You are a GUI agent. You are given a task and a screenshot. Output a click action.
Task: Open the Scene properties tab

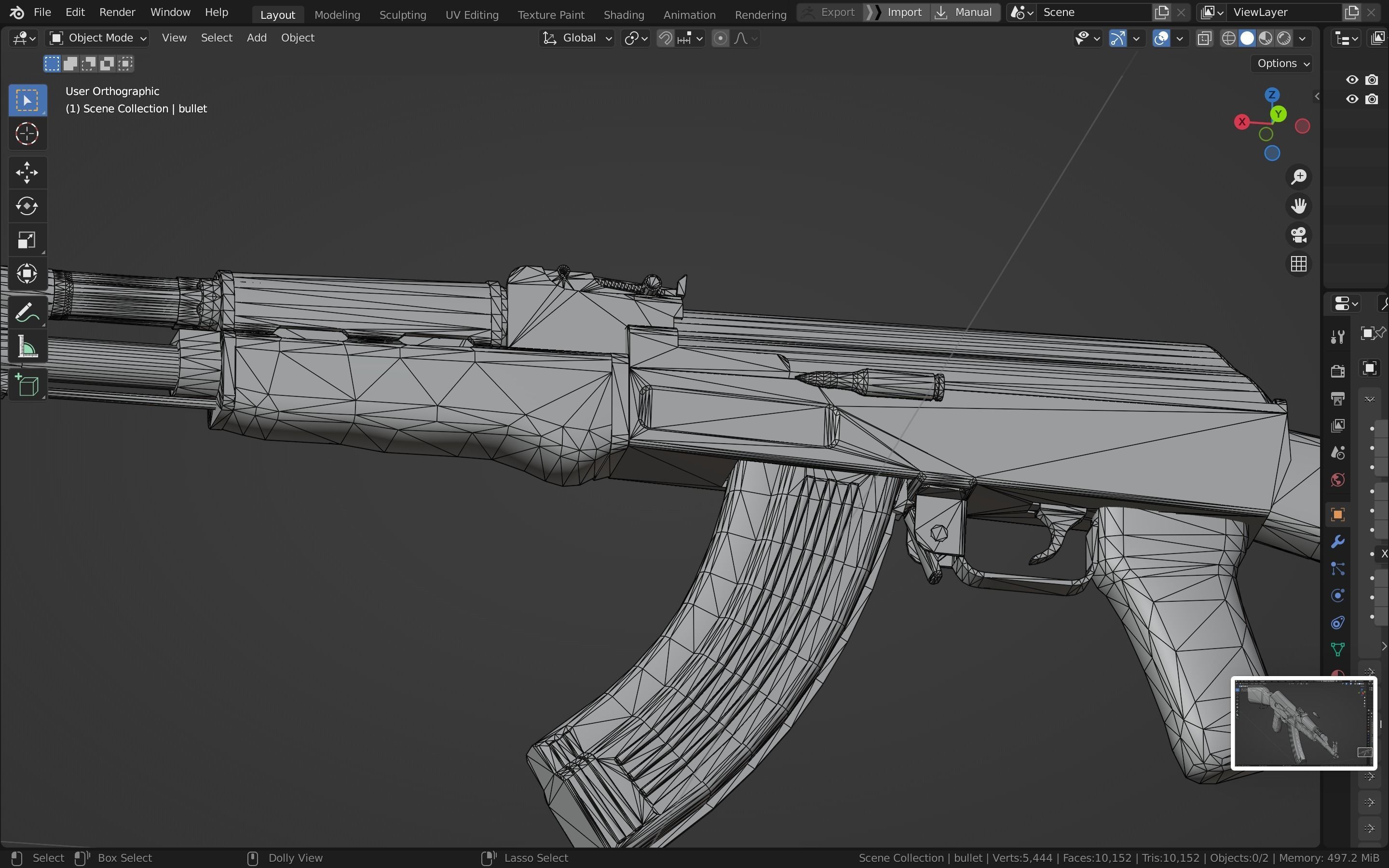1338,453
